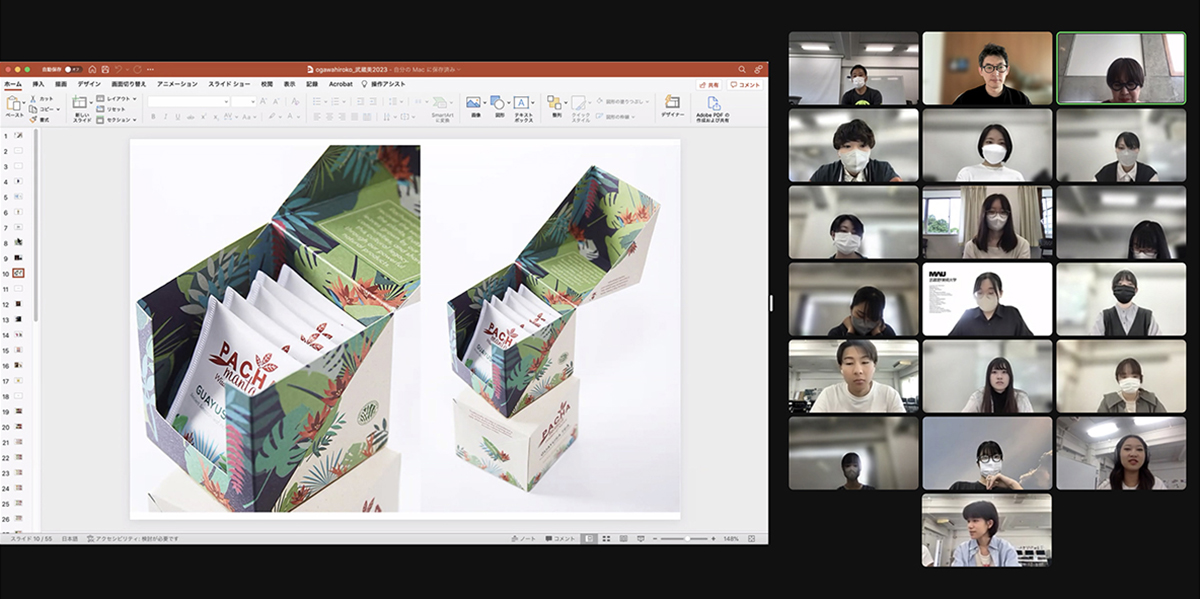The width and height of the screenshot is (1200, 599).
Task: Toggle strikethrough formatting
Action: [x=190, y=116]
